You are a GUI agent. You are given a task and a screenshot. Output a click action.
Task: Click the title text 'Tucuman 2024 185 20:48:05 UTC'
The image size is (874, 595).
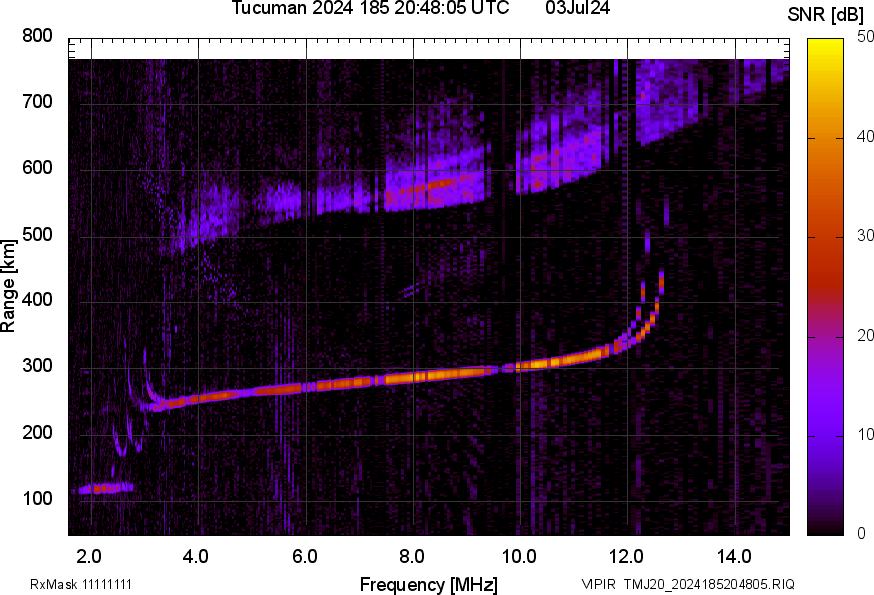coord(370,8)
